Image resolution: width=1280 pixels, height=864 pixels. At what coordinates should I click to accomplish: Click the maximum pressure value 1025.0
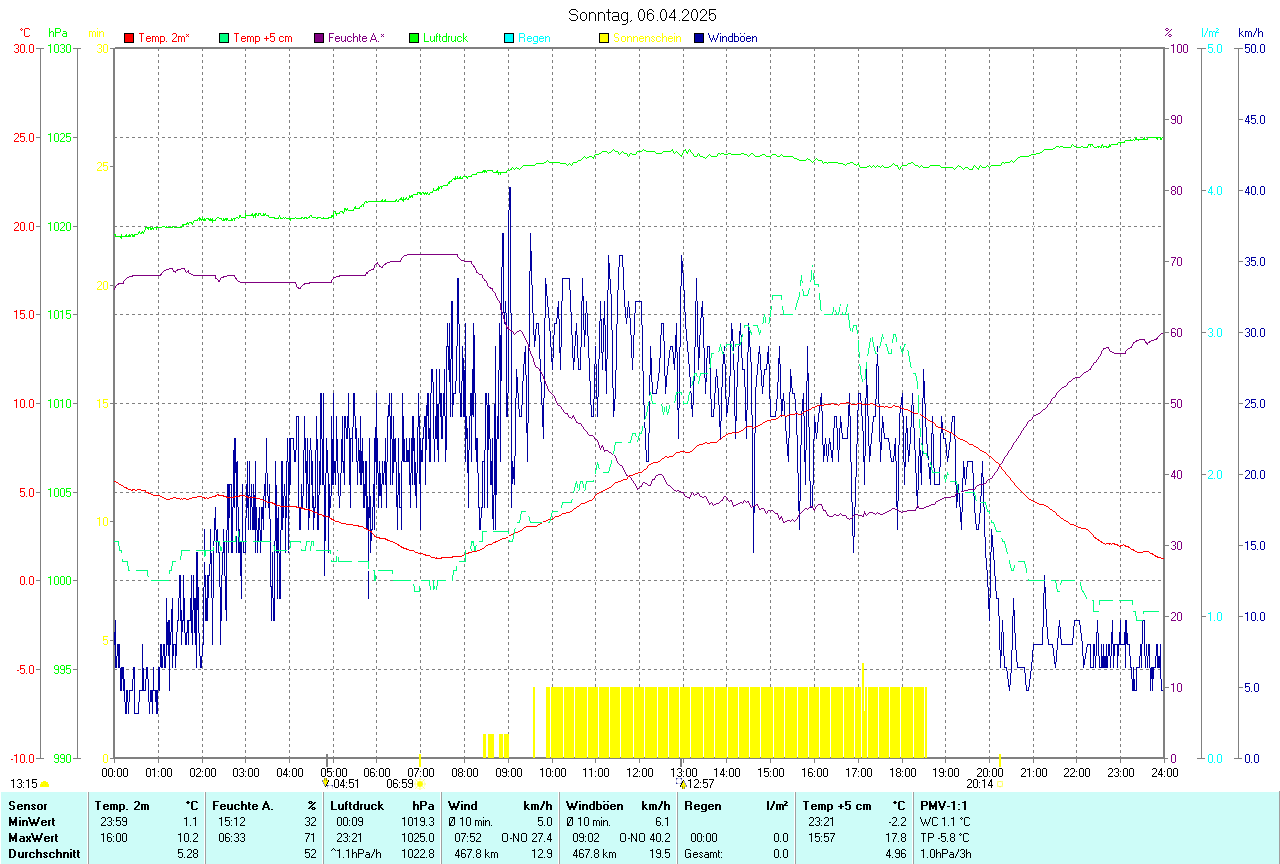click(417, 837)
